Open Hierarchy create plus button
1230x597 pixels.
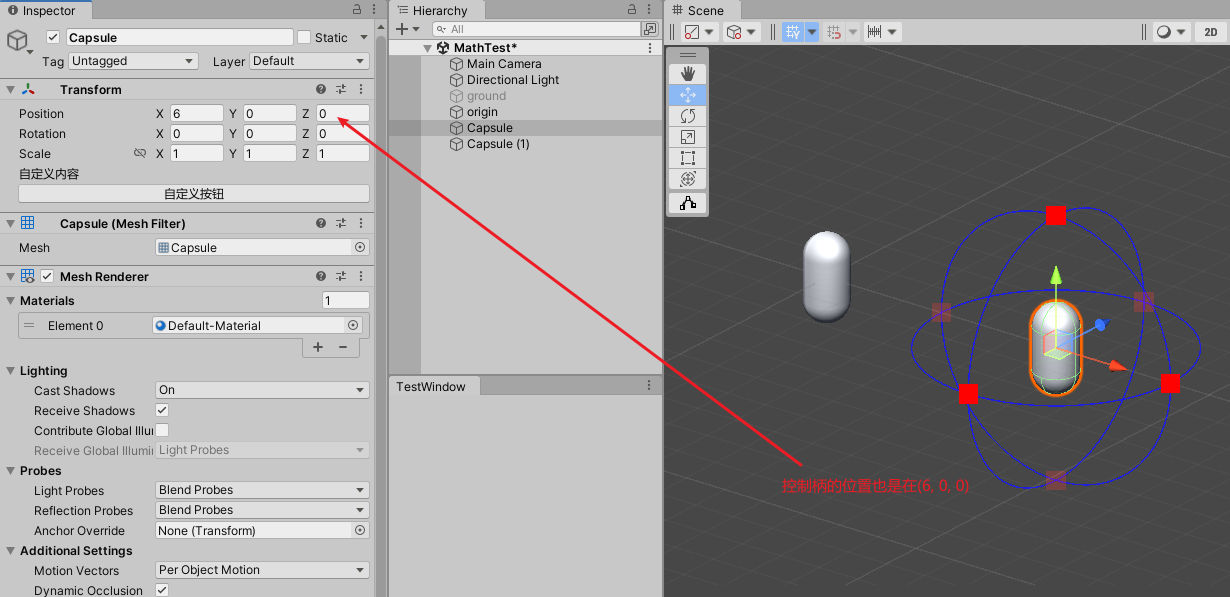pyautogui.click(x=402, y=30)
